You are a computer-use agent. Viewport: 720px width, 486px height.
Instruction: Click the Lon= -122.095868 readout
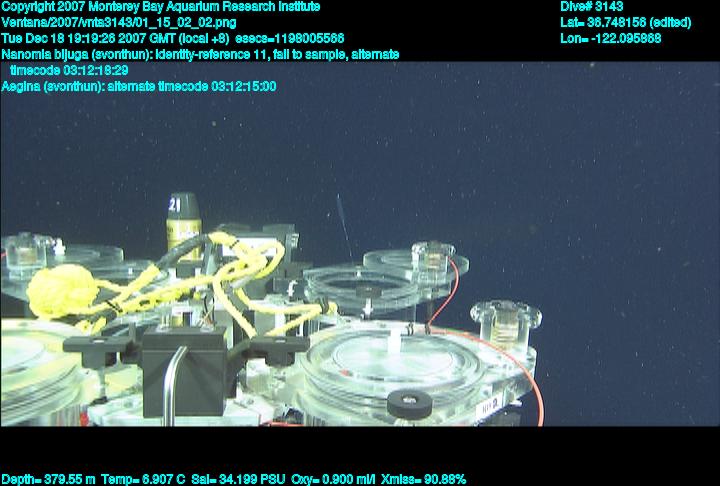[611, 38]
